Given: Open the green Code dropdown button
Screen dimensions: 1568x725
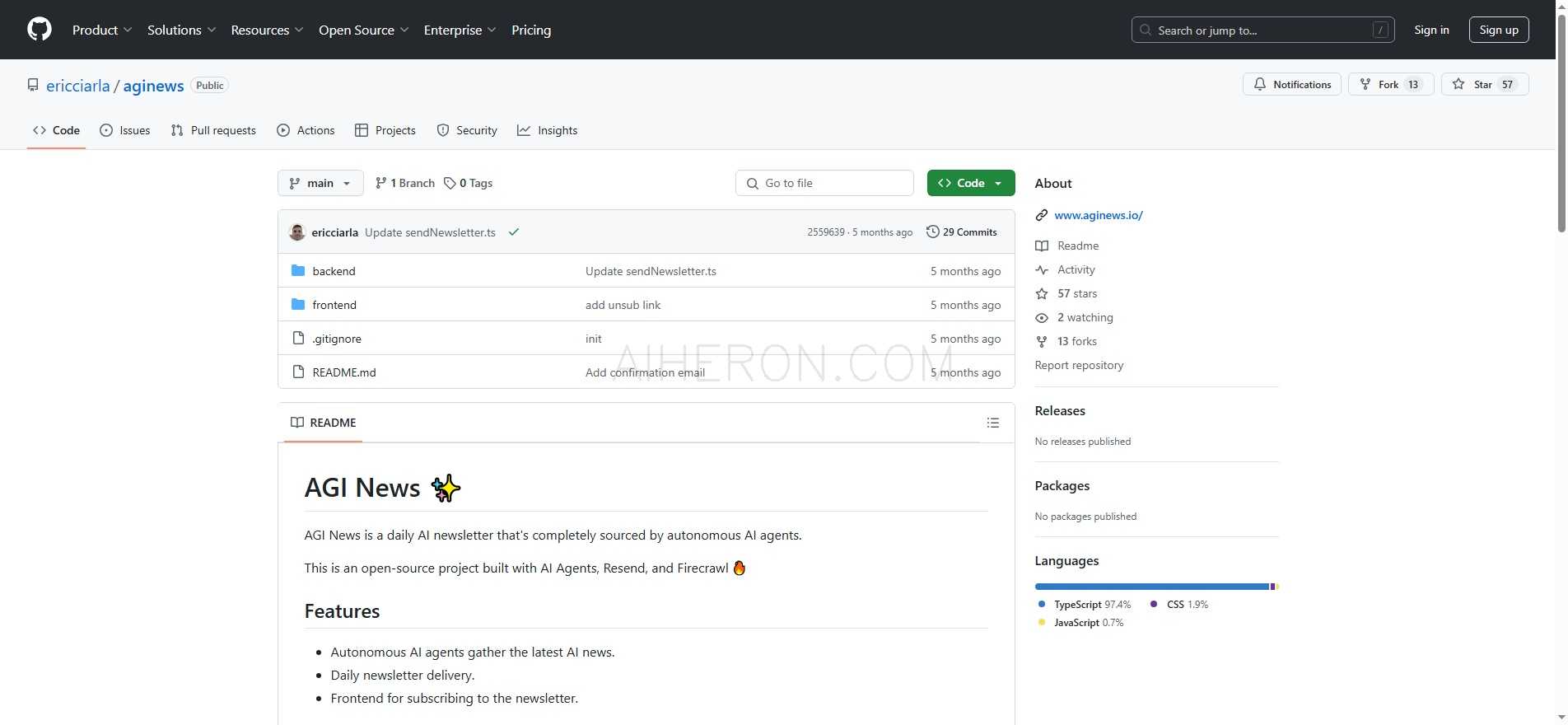Looking at the screenshot, I should click(971, 183).
